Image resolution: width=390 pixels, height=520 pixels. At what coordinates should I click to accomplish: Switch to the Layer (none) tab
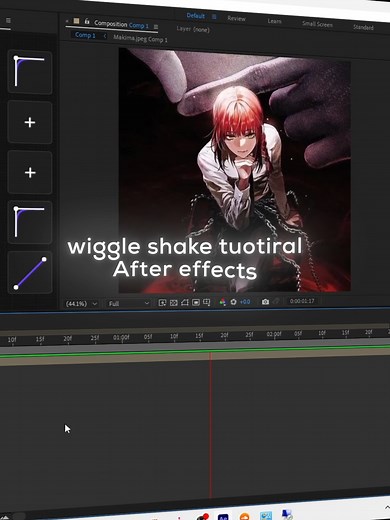193,29
